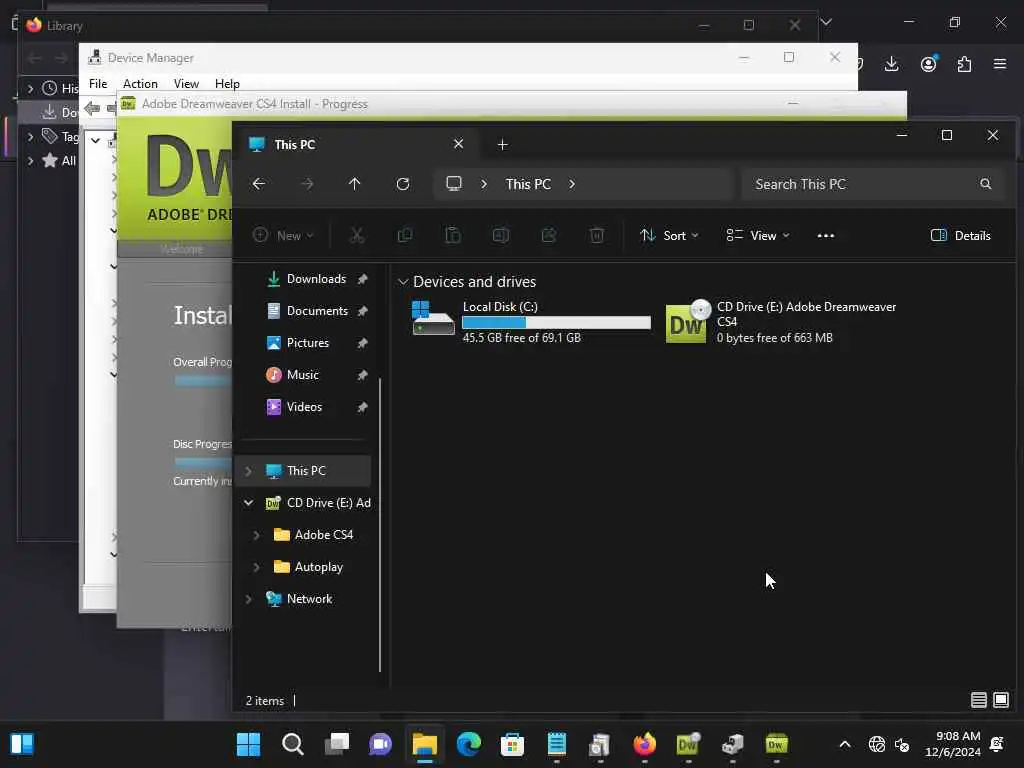This screenshot has width=1024, height=768.
Task: Open Firefox account icon
Action: (929, 63)
